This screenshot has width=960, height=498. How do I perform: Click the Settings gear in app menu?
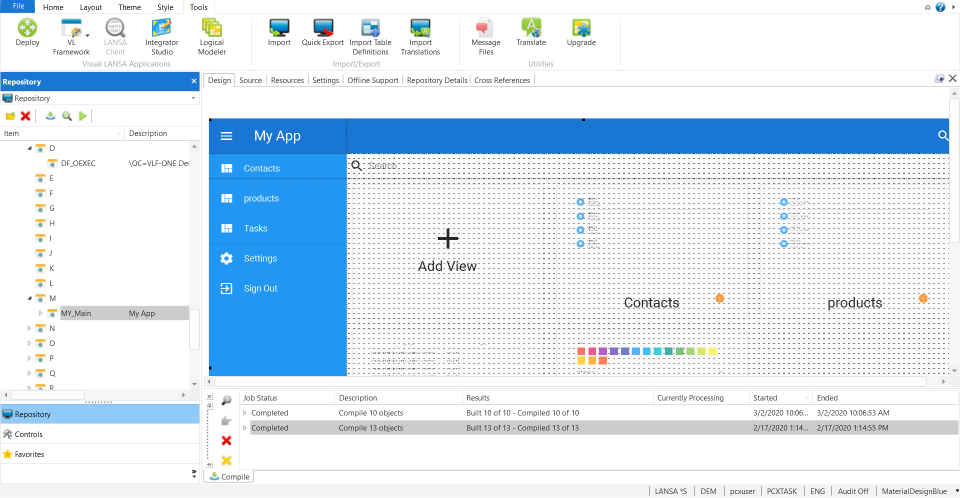(227, 258)
